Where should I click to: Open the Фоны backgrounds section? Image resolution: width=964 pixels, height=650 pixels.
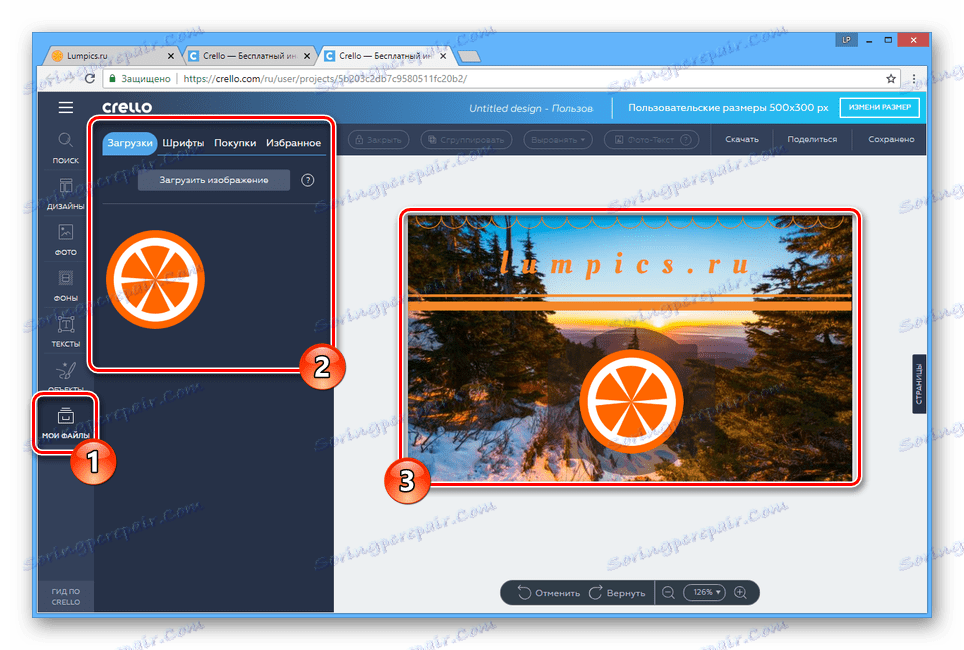(x=66, y=286)
